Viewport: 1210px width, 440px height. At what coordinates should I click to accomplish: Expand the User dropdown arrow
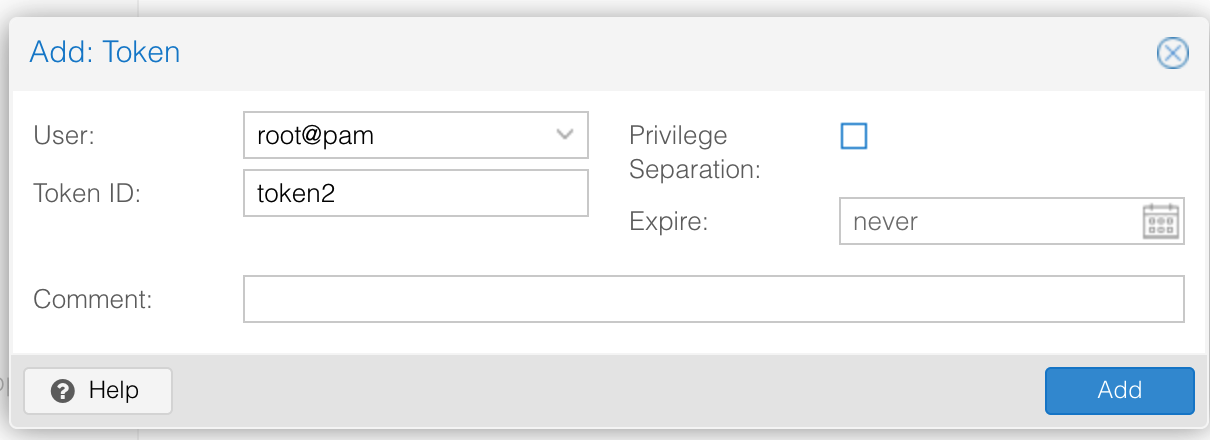(x=564, y=135)
